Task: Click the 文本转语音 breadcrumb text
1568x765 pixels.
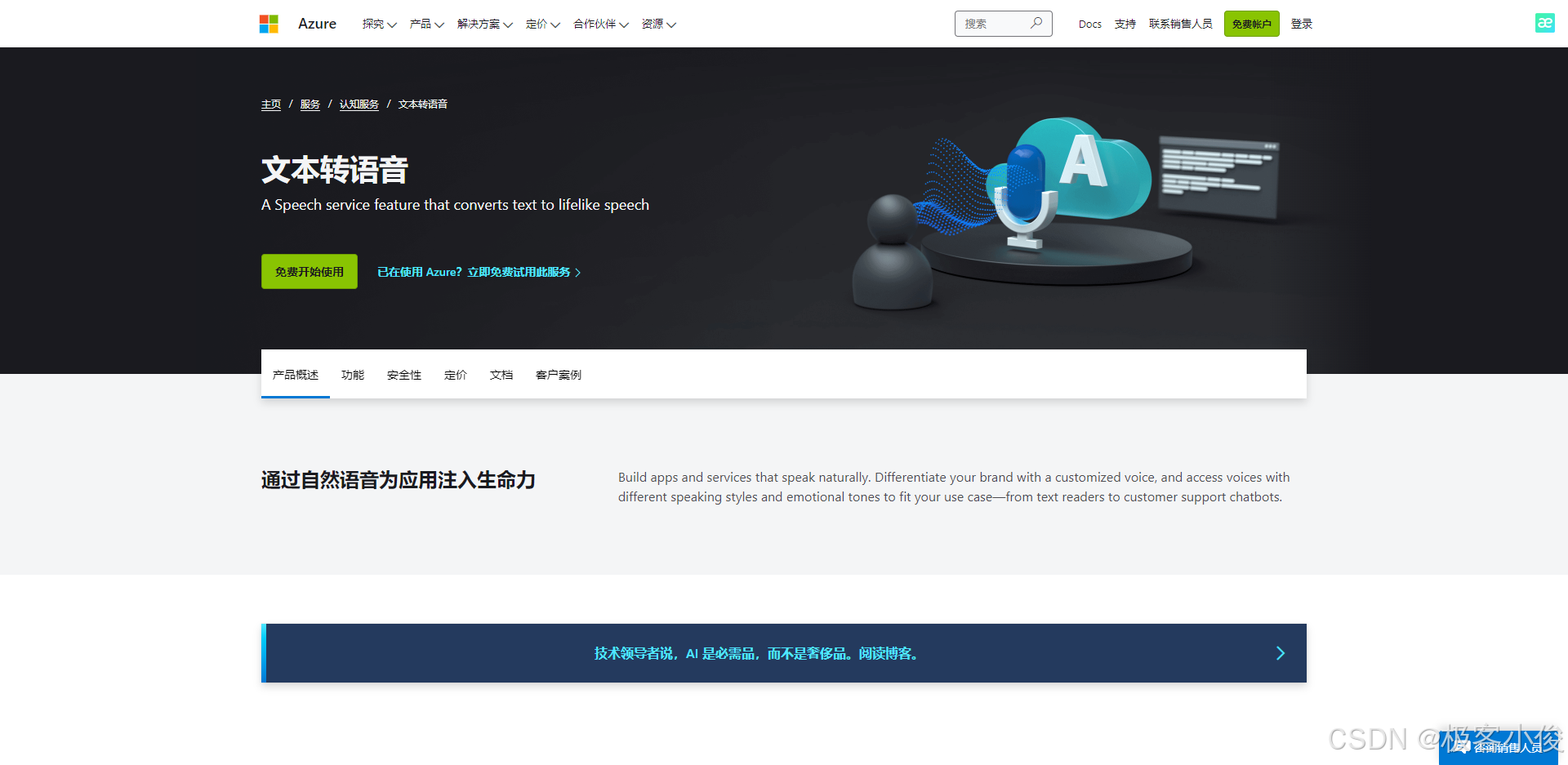Action: [423, 105]
